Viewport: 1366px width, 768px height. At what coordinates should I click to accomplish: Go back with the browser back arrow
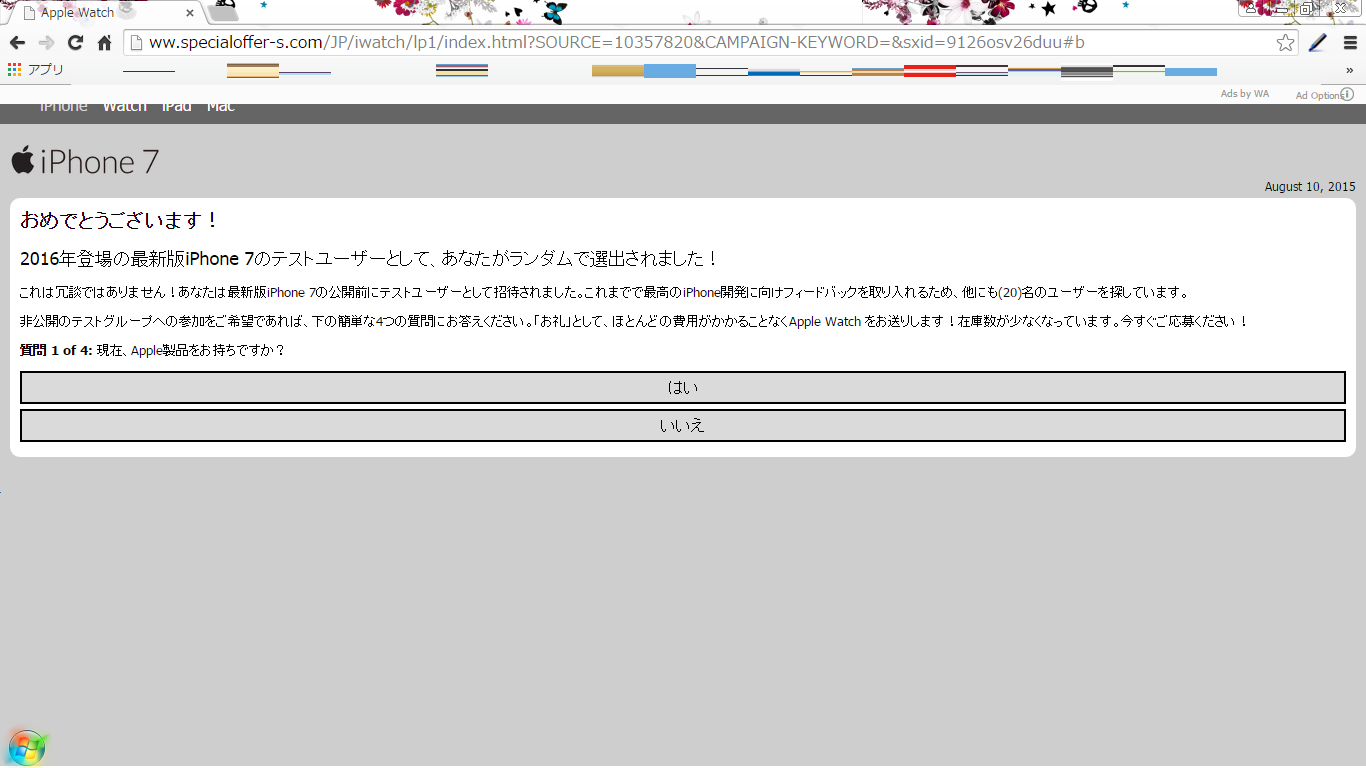(17, 43)
